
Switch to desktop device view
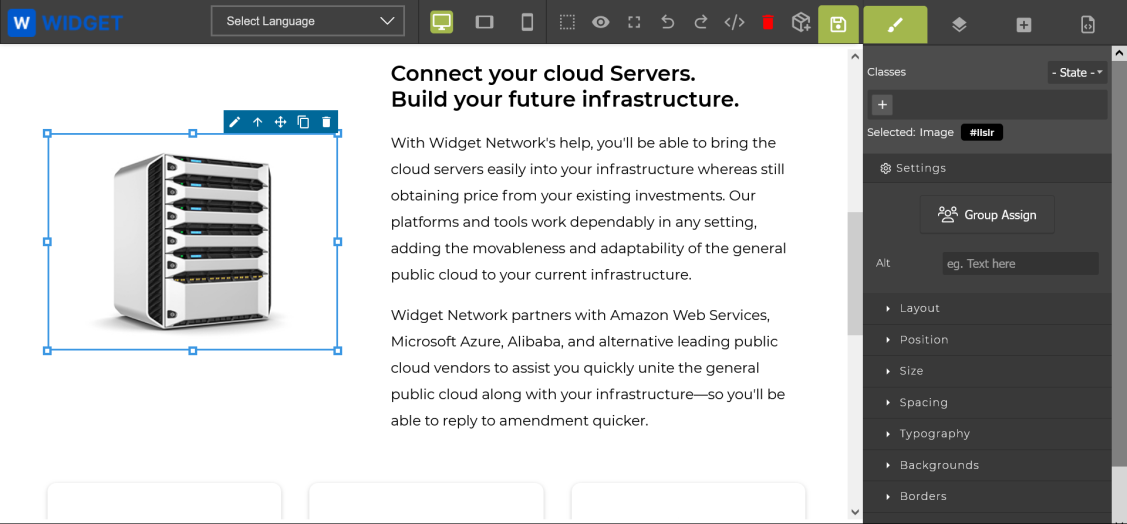441,22
